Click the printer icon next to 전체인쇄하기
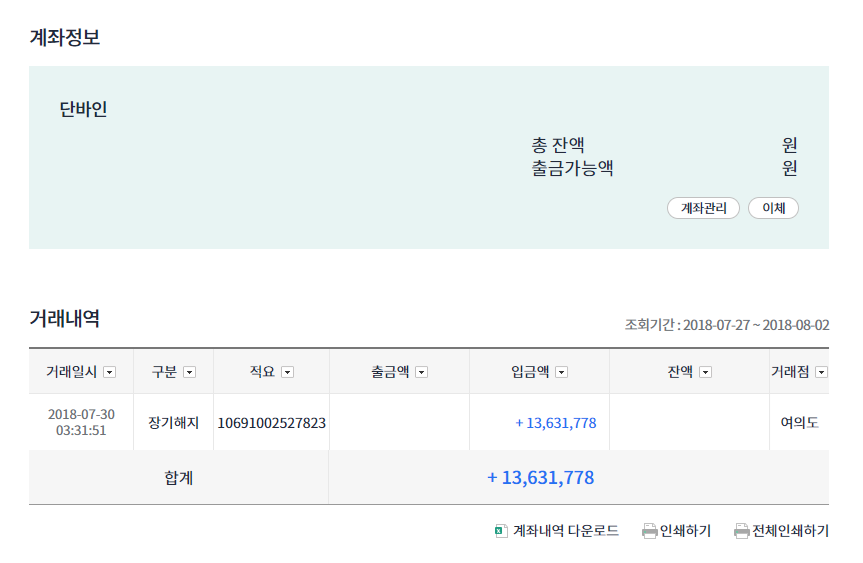The image size is (863, 563). [741, 531]
